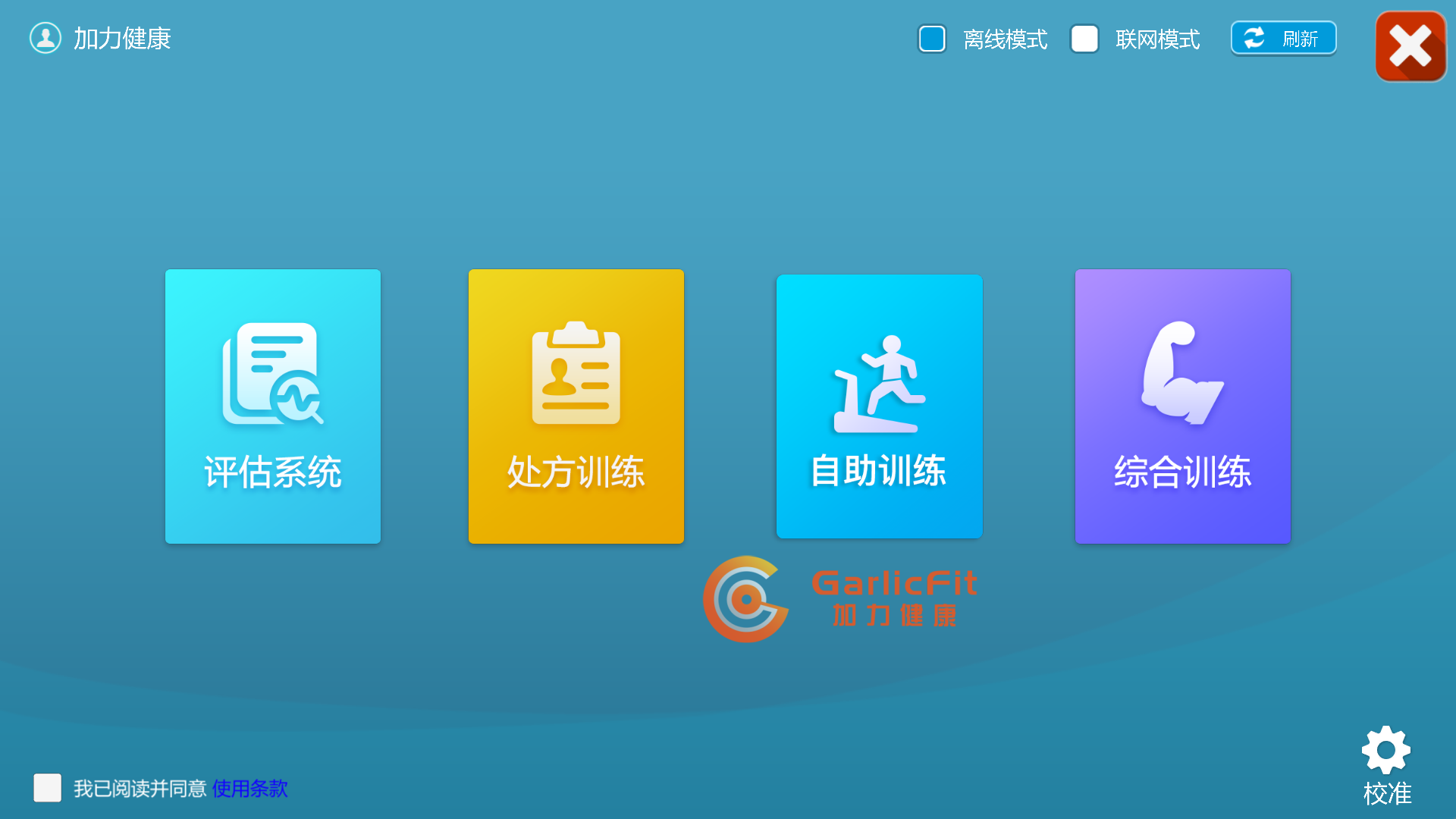Enable the 离线模式 offline mode checkbox
Viewport: 1456px width, 819px height.
[x=932, y=39]
